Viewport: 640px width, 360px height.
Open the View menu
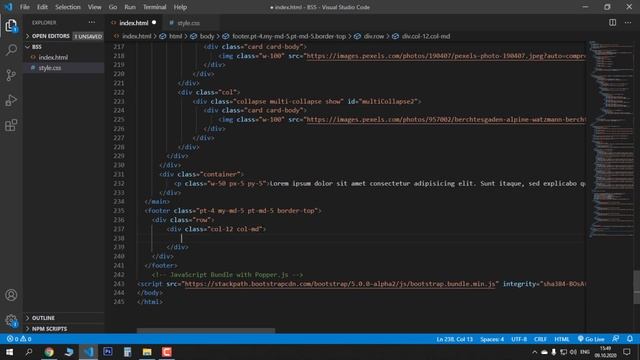click(x=94, y=7)
